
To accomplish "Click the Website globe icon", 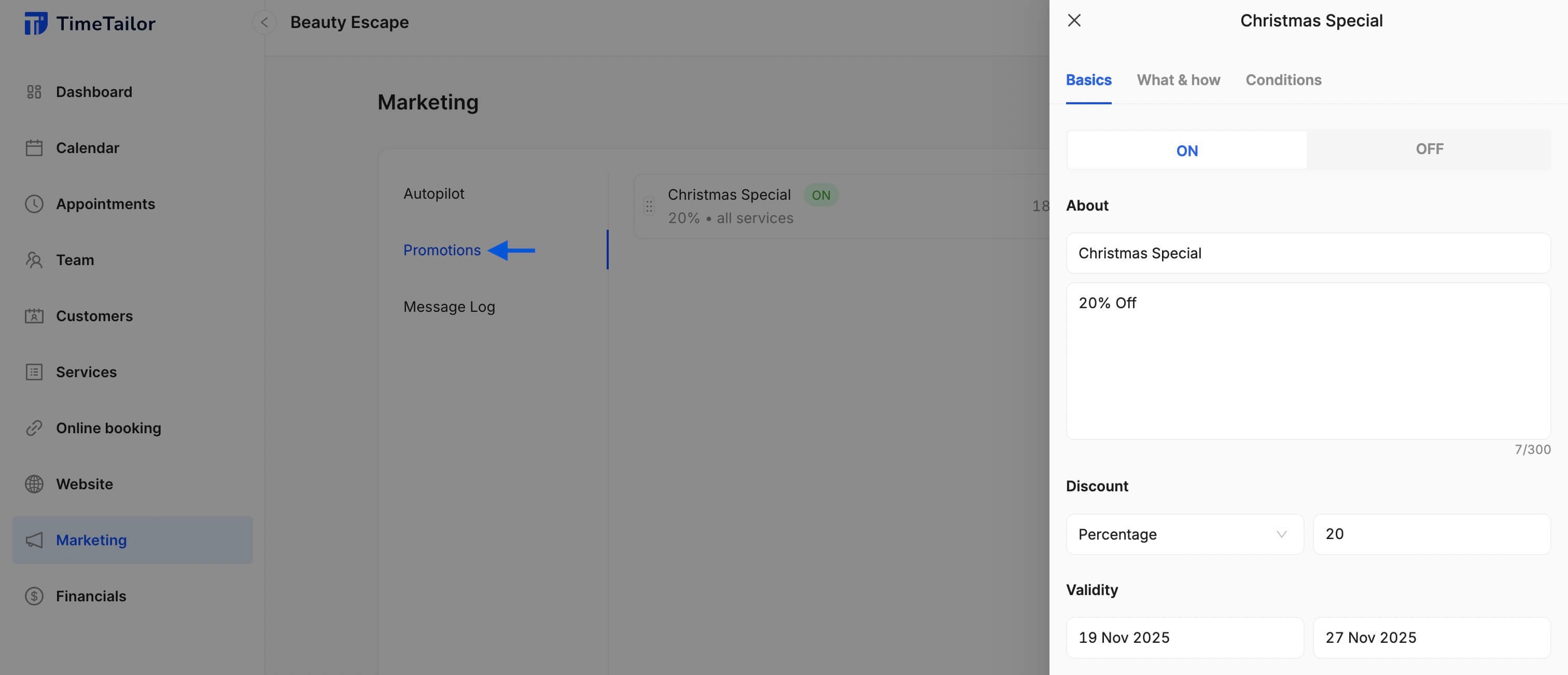I will coord(34,484).
